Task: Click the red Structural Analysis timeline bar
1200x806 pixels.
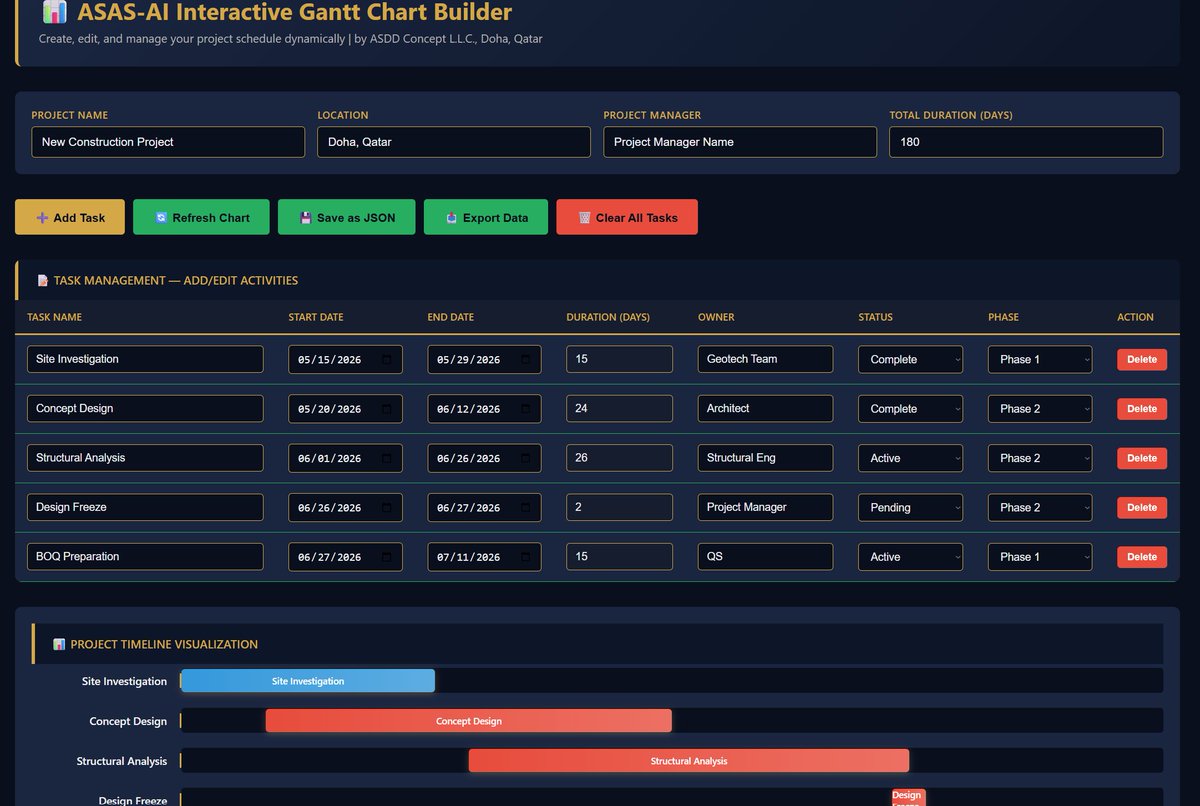Action: pos(689,761)
